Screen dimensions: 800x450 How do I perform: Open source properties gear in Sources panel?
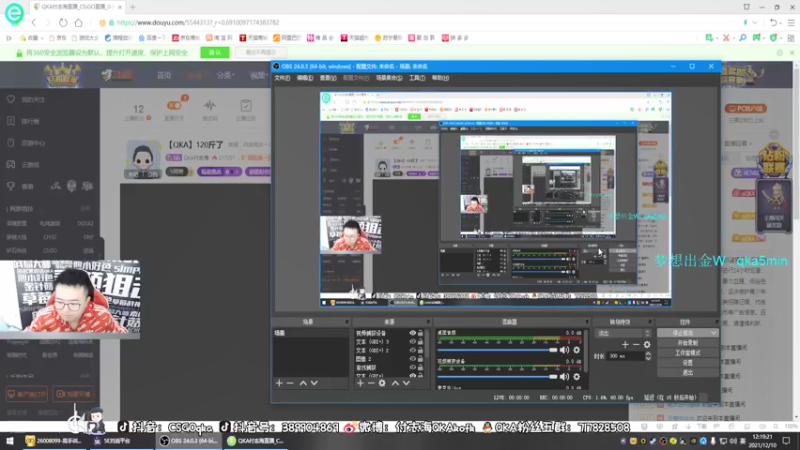[382, 383]
